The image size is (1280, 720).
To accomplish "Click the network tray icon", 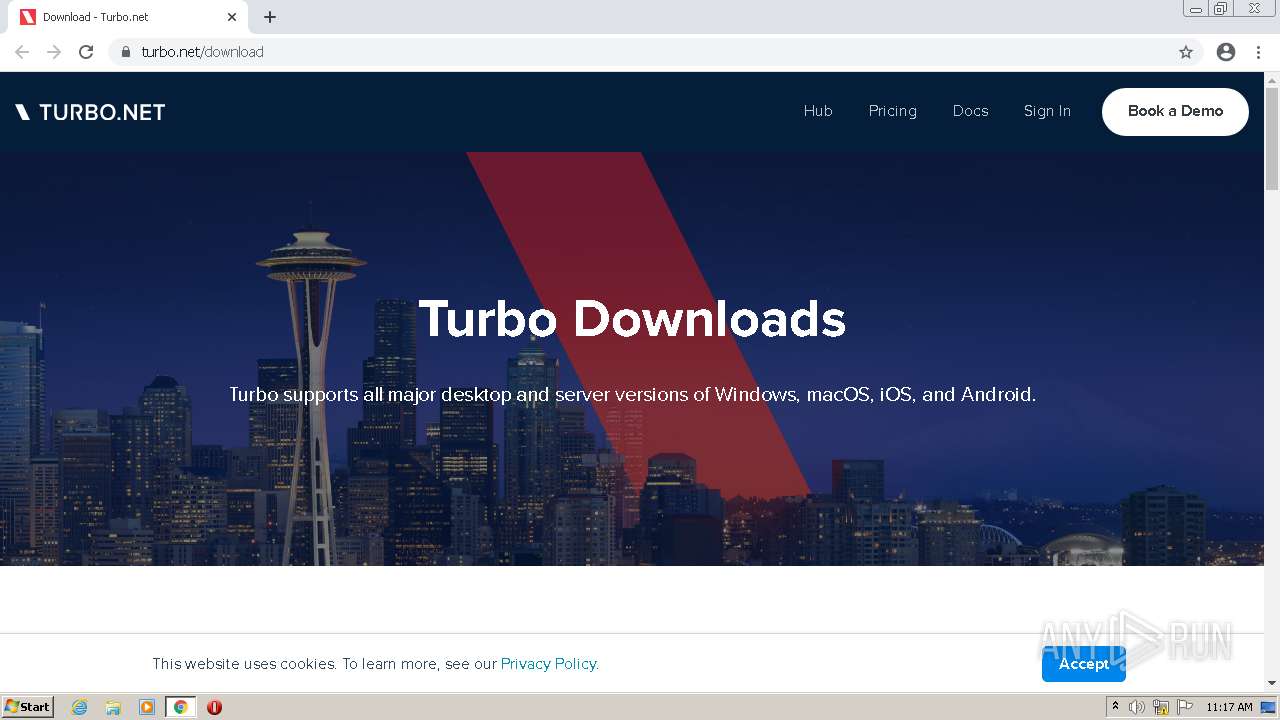I will coord(1161,707).
